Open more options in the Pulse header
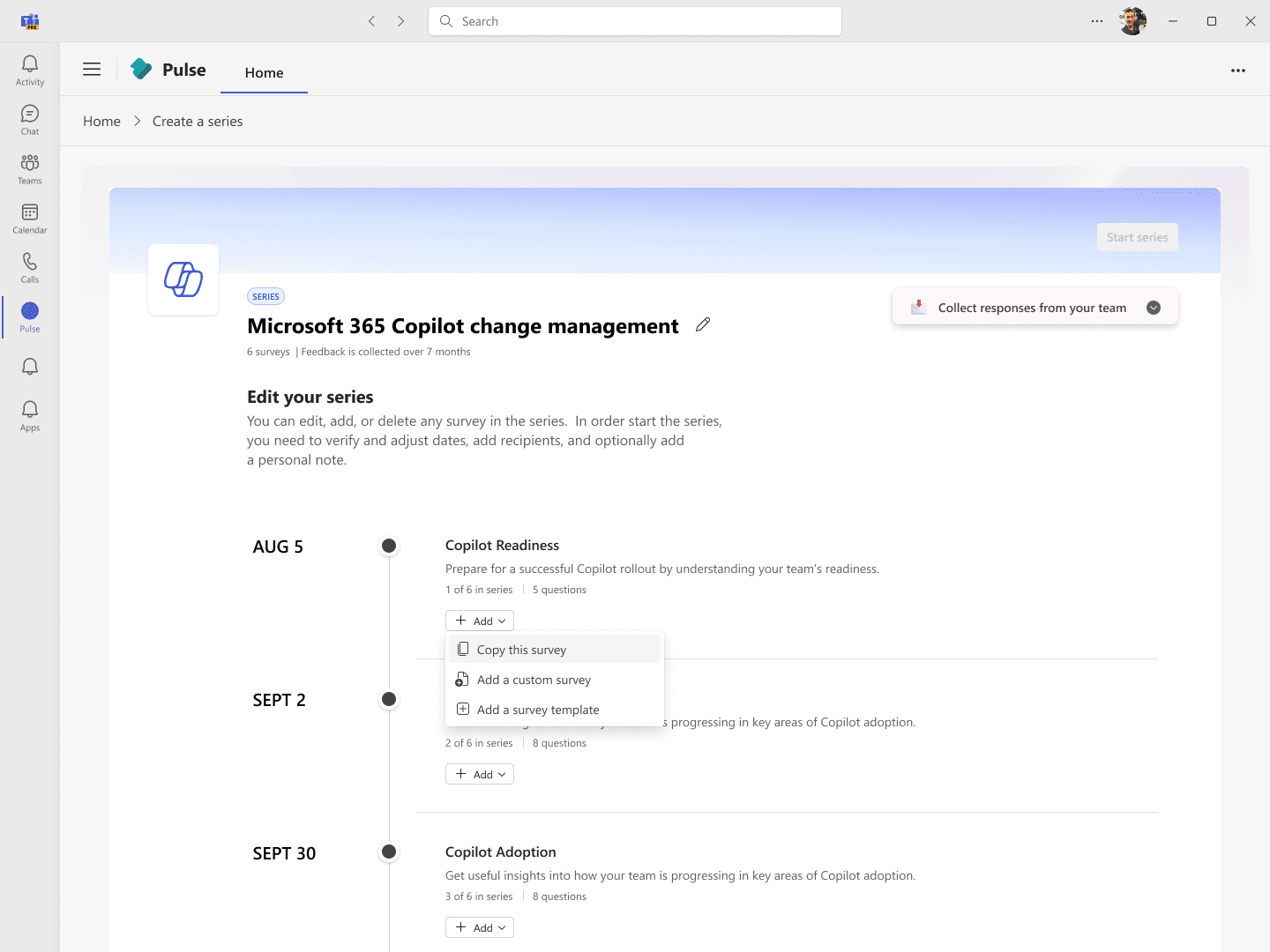This screenshot has height=952, width=1270. [1238, 71]
